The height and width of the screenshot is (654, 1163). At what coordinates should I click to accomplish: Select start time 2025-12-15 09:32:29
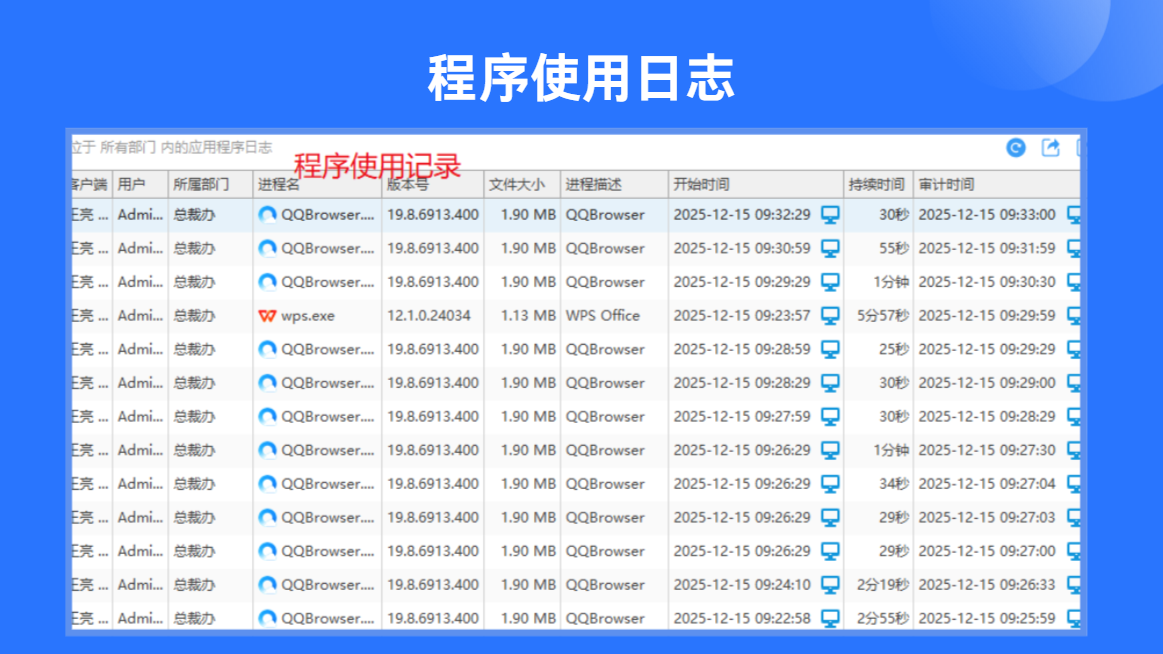[x=742, y=215]
